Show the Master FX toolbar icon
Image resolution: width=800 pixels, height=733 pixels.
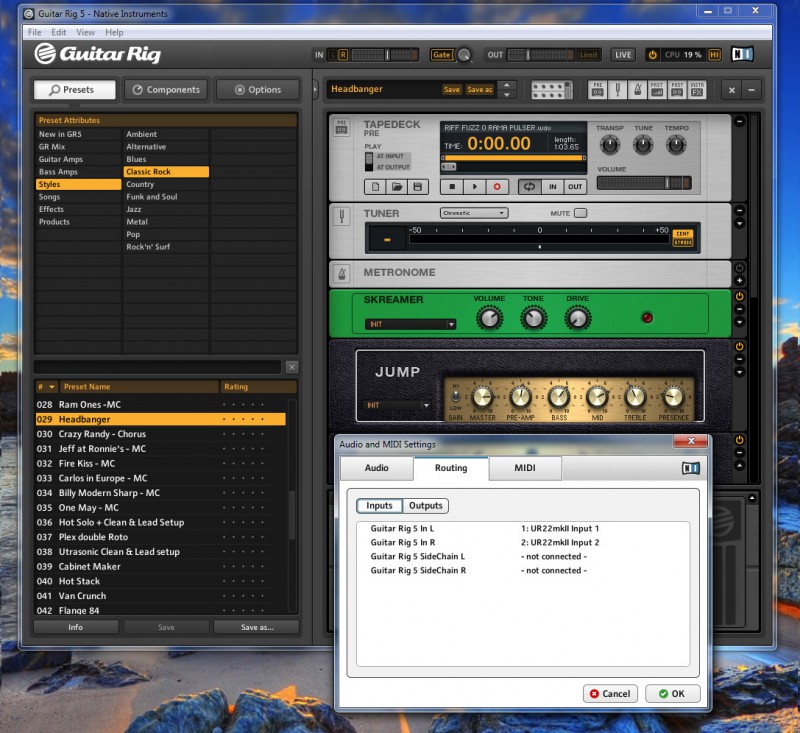click(x=697, y=90)
